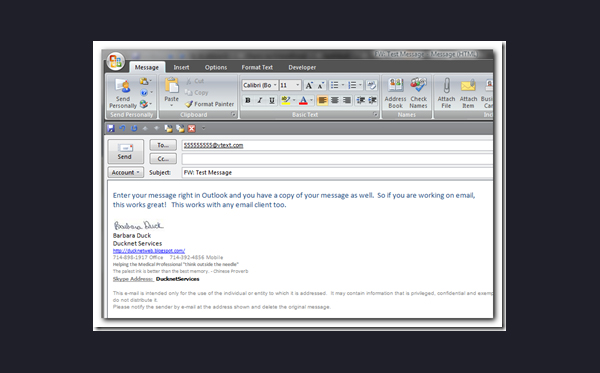Open the Account dropdown button
Image resolution: width=600 pixels, height=373 pixels.
126,173
